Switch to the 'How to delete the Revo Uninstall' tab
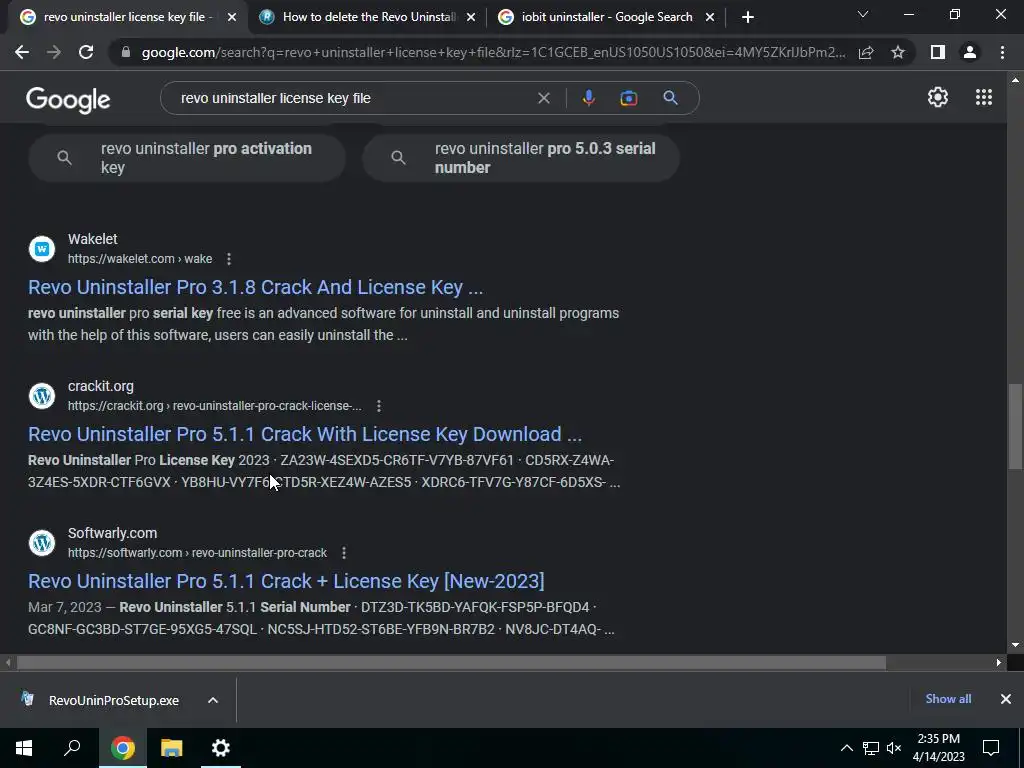Screen dimensions: 1024x768 (x=368, y=18)
